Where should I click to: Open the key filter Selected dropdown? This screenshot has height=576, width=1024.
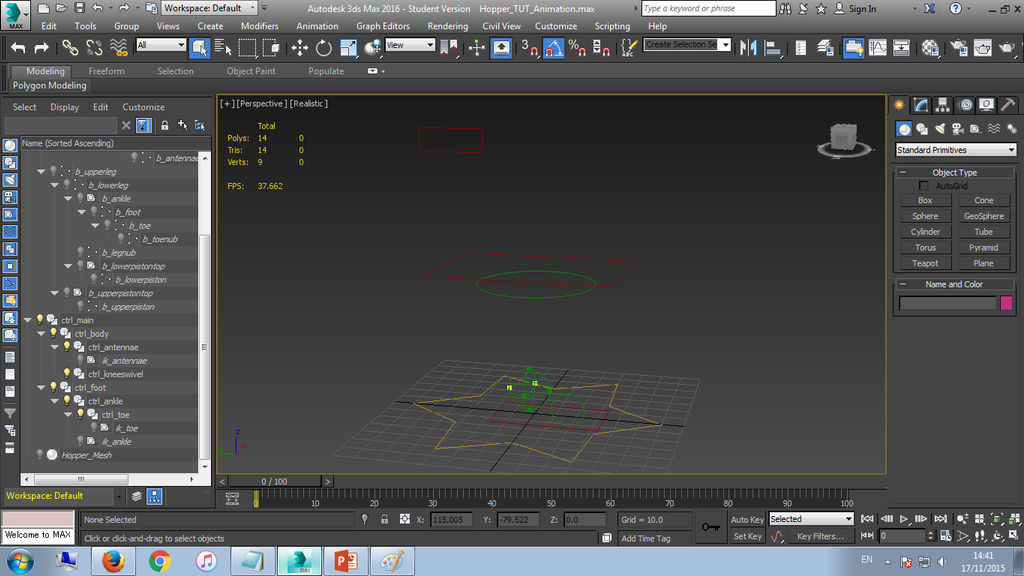click(811, 519)
